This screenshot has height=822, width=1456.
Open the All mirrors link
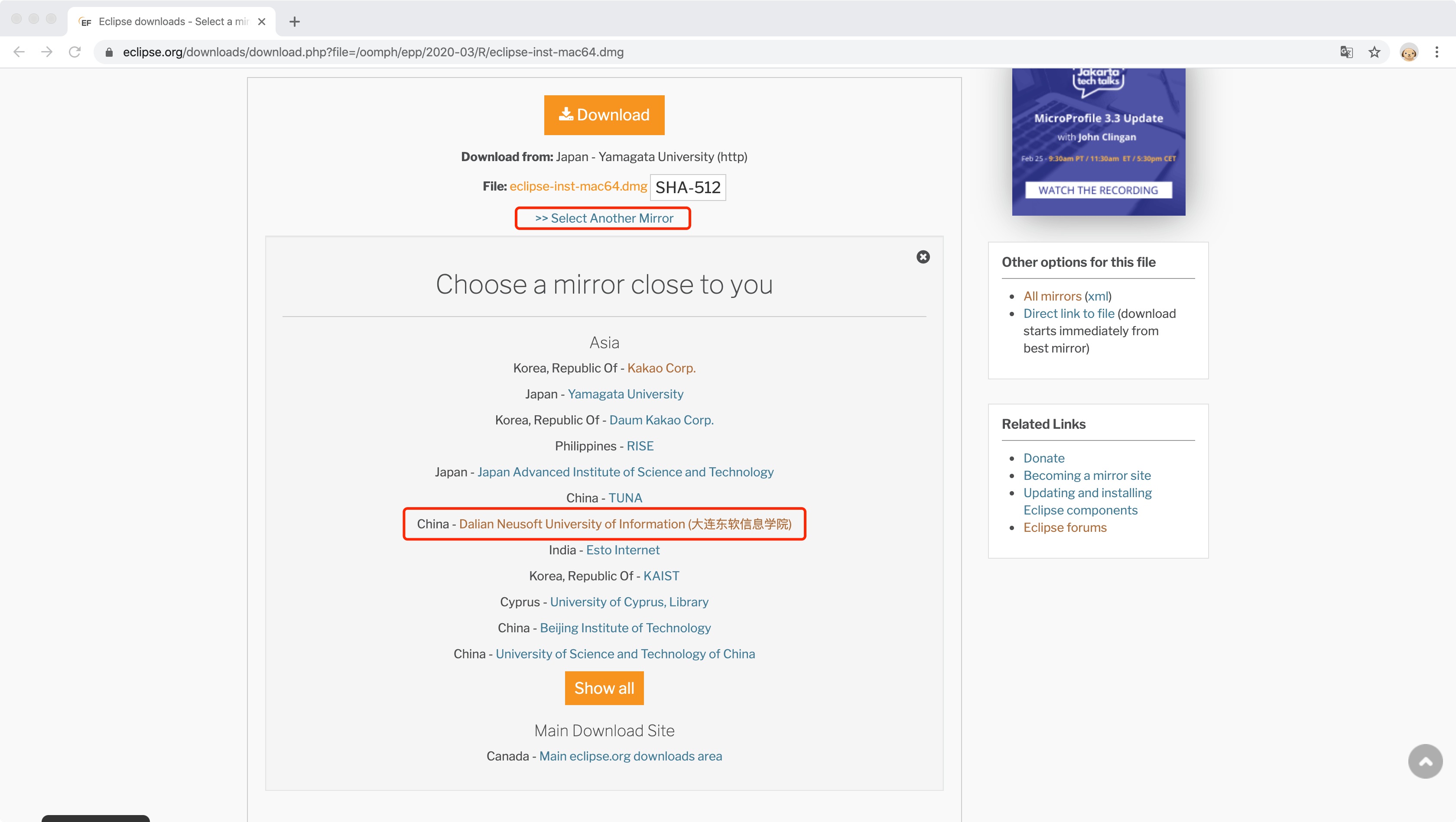[1053, 296]
